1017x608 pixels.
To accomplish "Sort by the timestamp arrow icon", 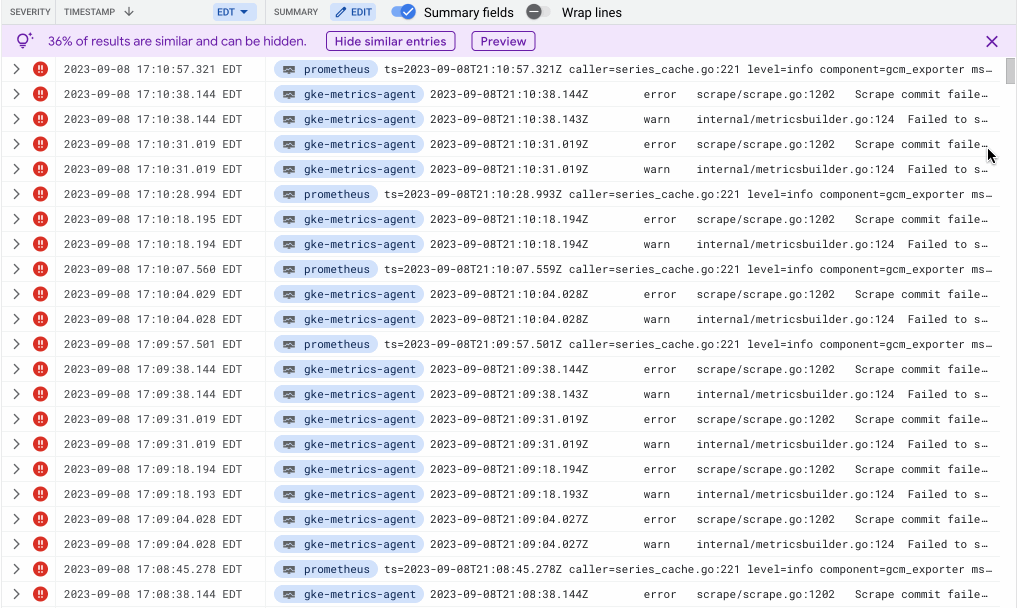I will pos(129,12).
